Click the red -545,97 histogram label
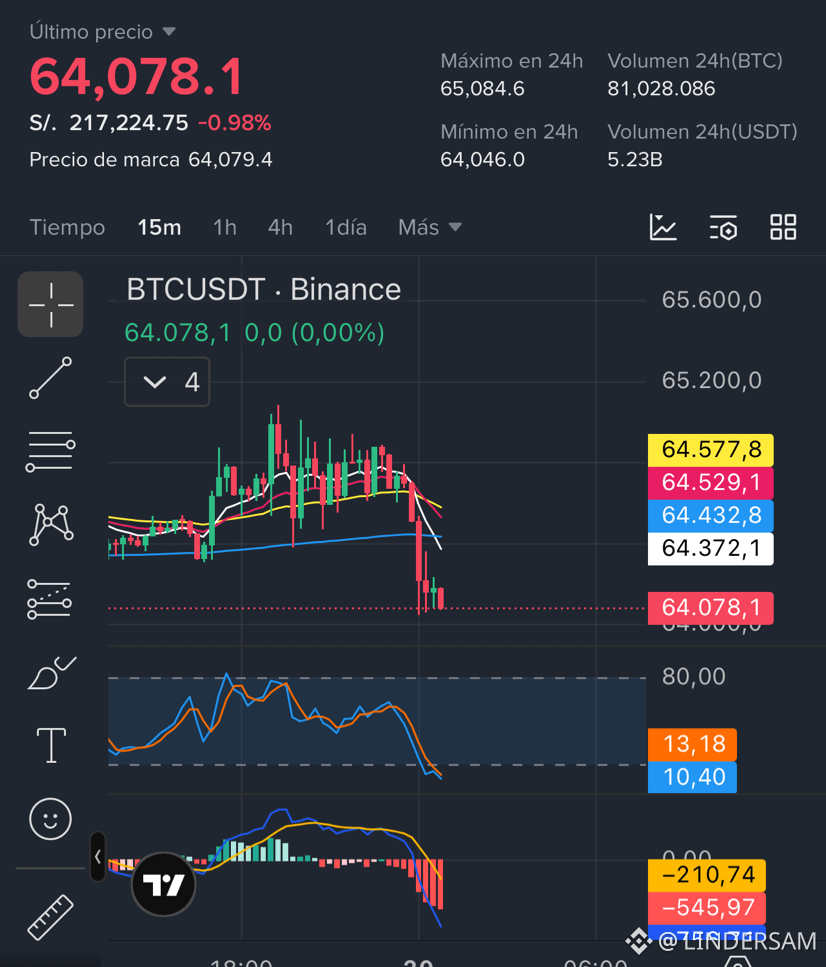 707,907
